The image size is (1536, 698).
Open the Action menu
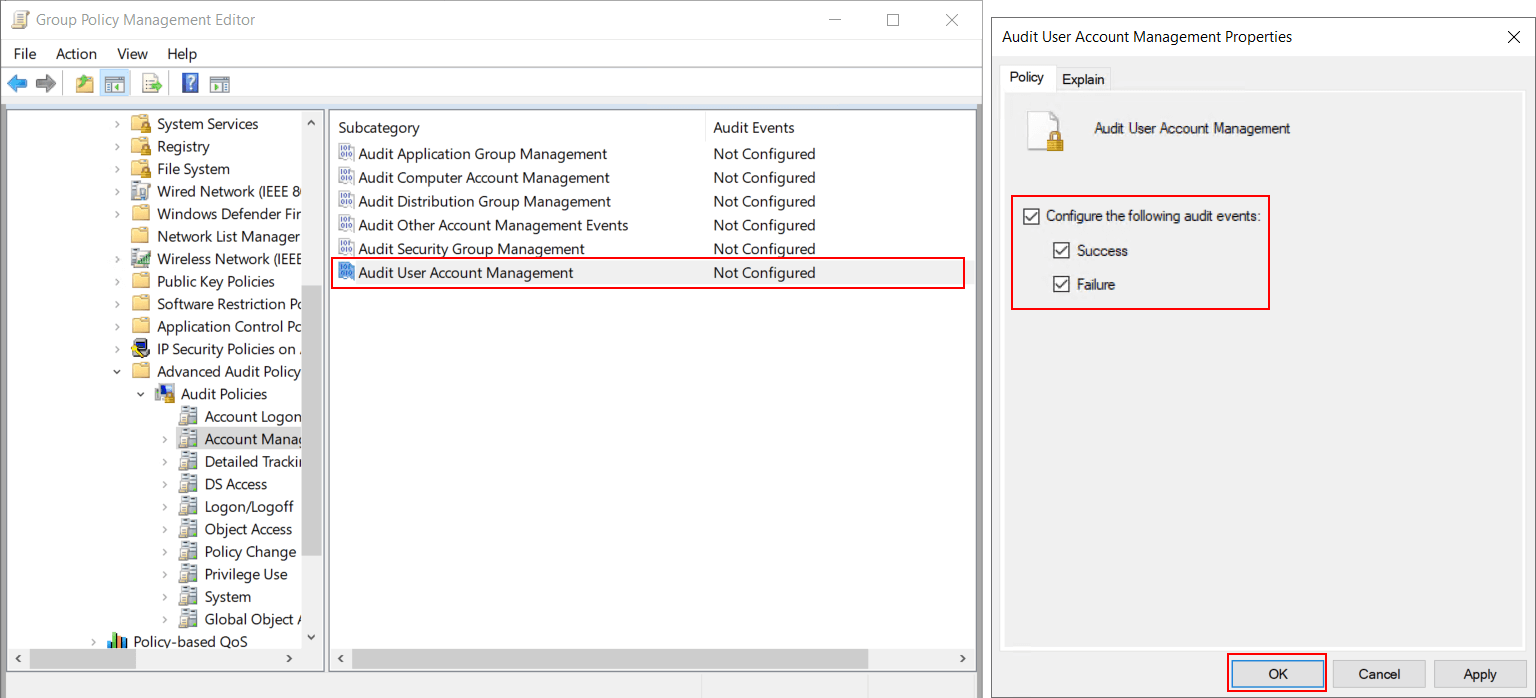coord(76,54)
